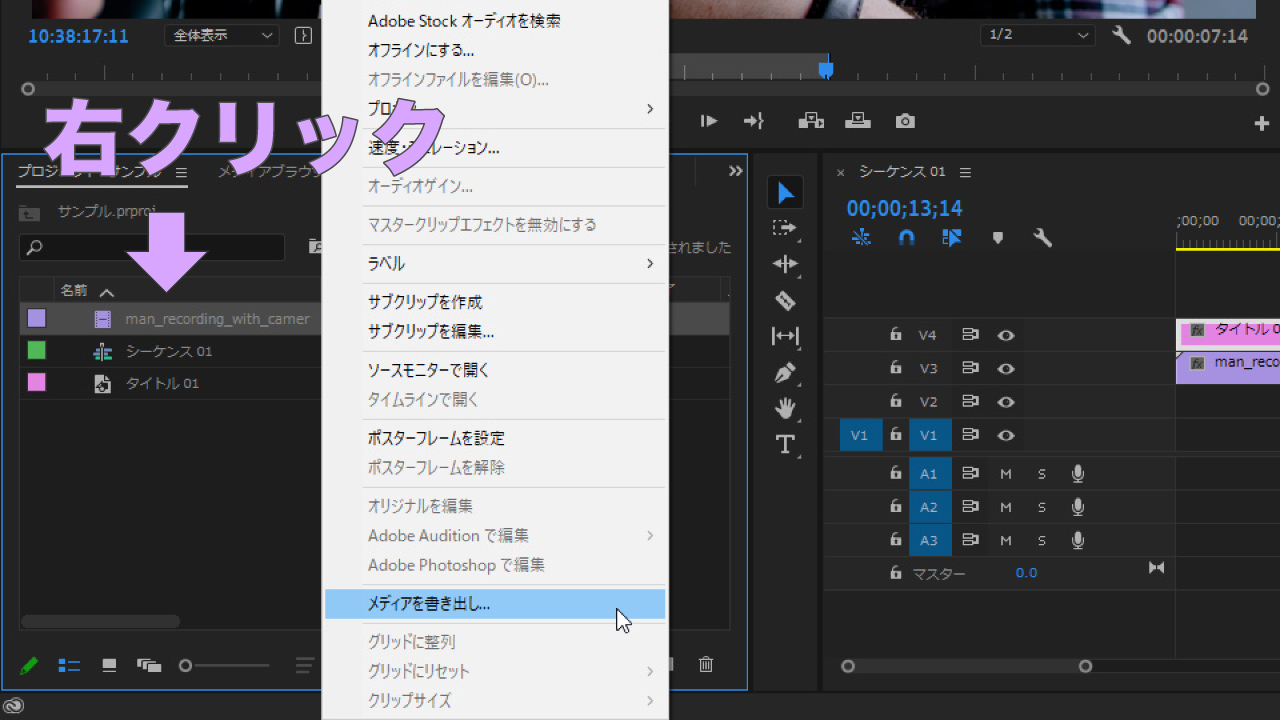This screenshot has height=720, width=1280.
Task: Select the シーケンス 01 item in project
Action: pos(169,351)
